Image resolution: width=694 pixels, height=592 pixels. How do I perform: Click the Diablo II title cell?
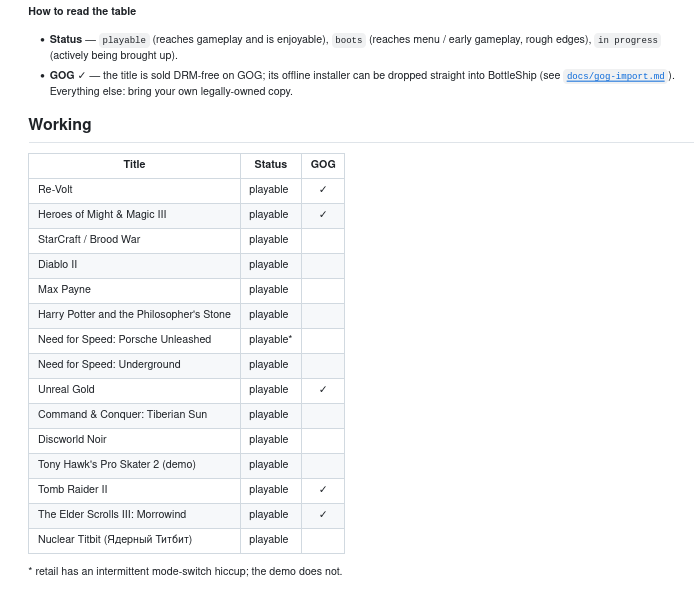tap(134, 265)
